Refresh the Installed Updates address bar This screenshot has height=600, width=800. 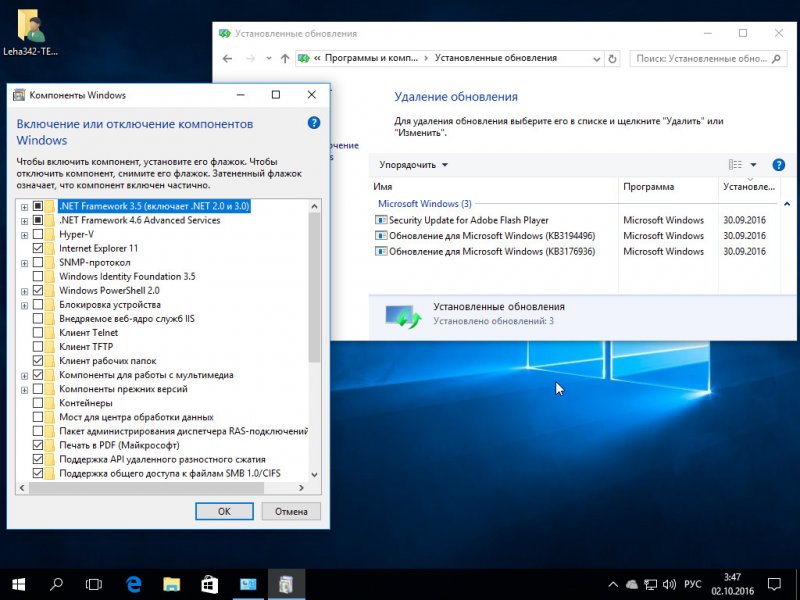click(x=612, y=59)
